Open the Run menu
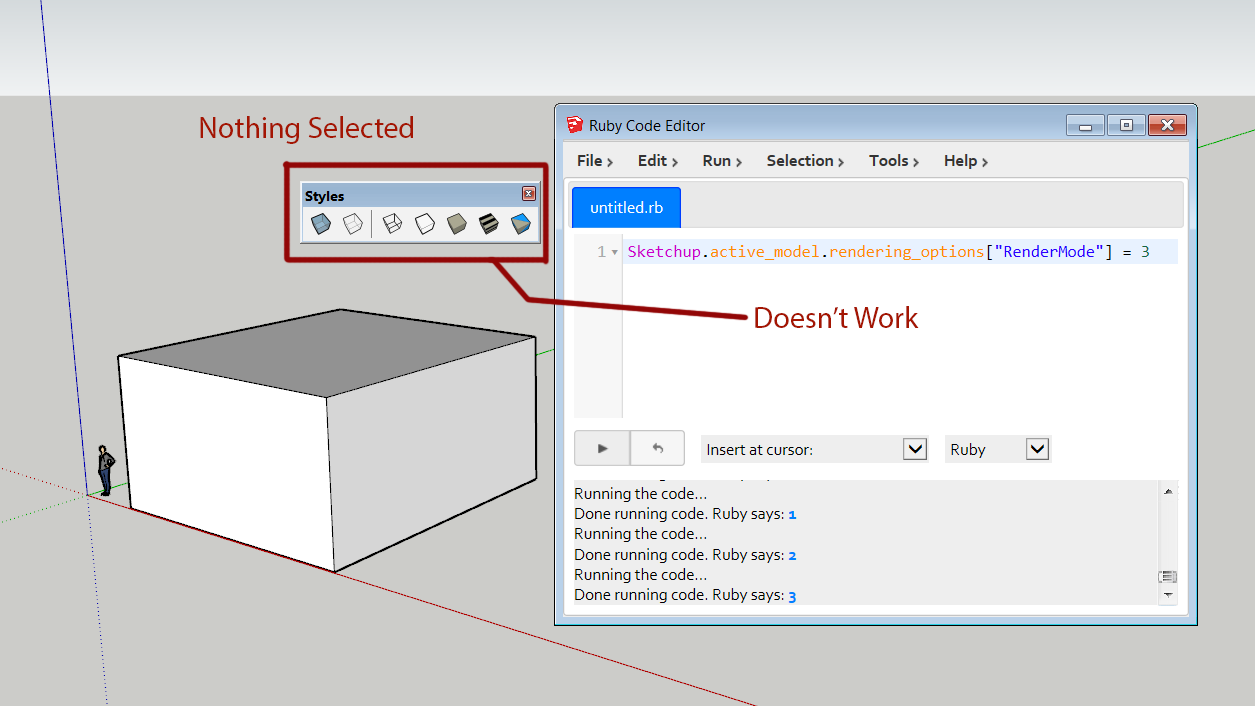This screenshot has height=706, width=1255. pyautogui.click(x=718, y=161)
